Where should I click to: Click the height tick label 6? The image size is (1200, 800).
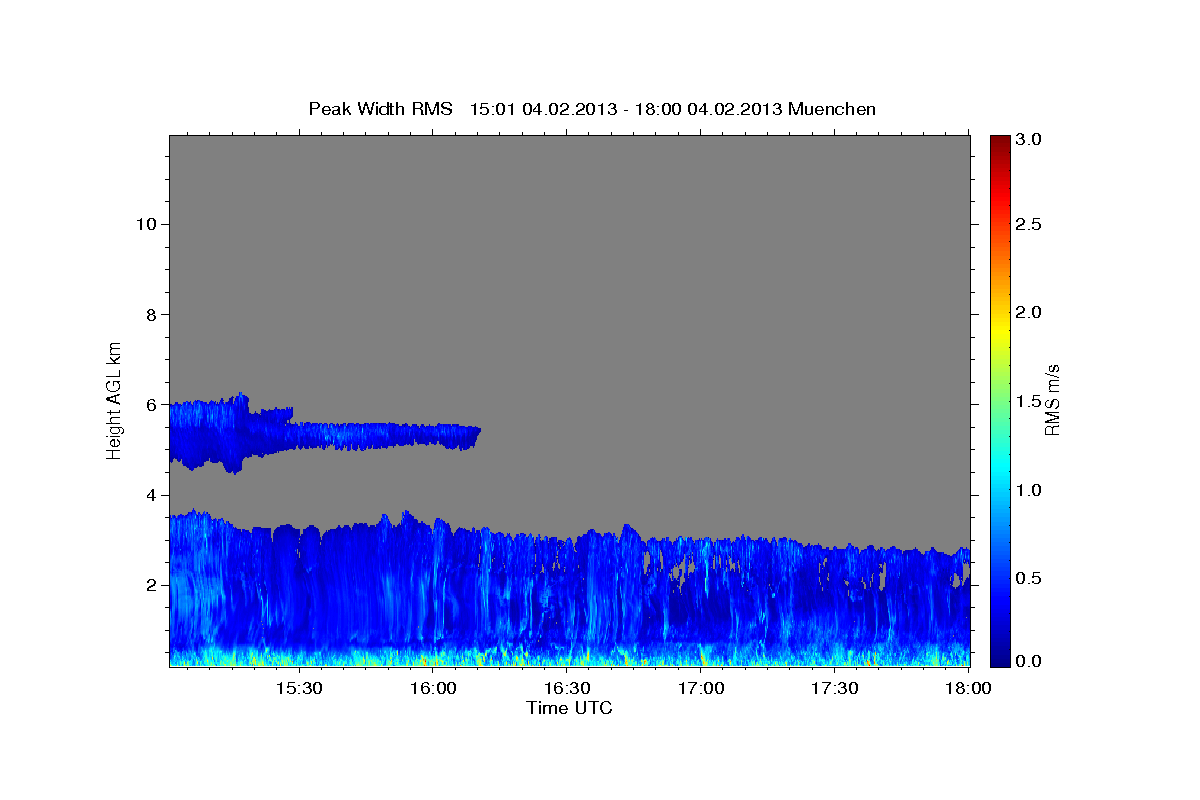pyautogui.click(x=150, y=405)
